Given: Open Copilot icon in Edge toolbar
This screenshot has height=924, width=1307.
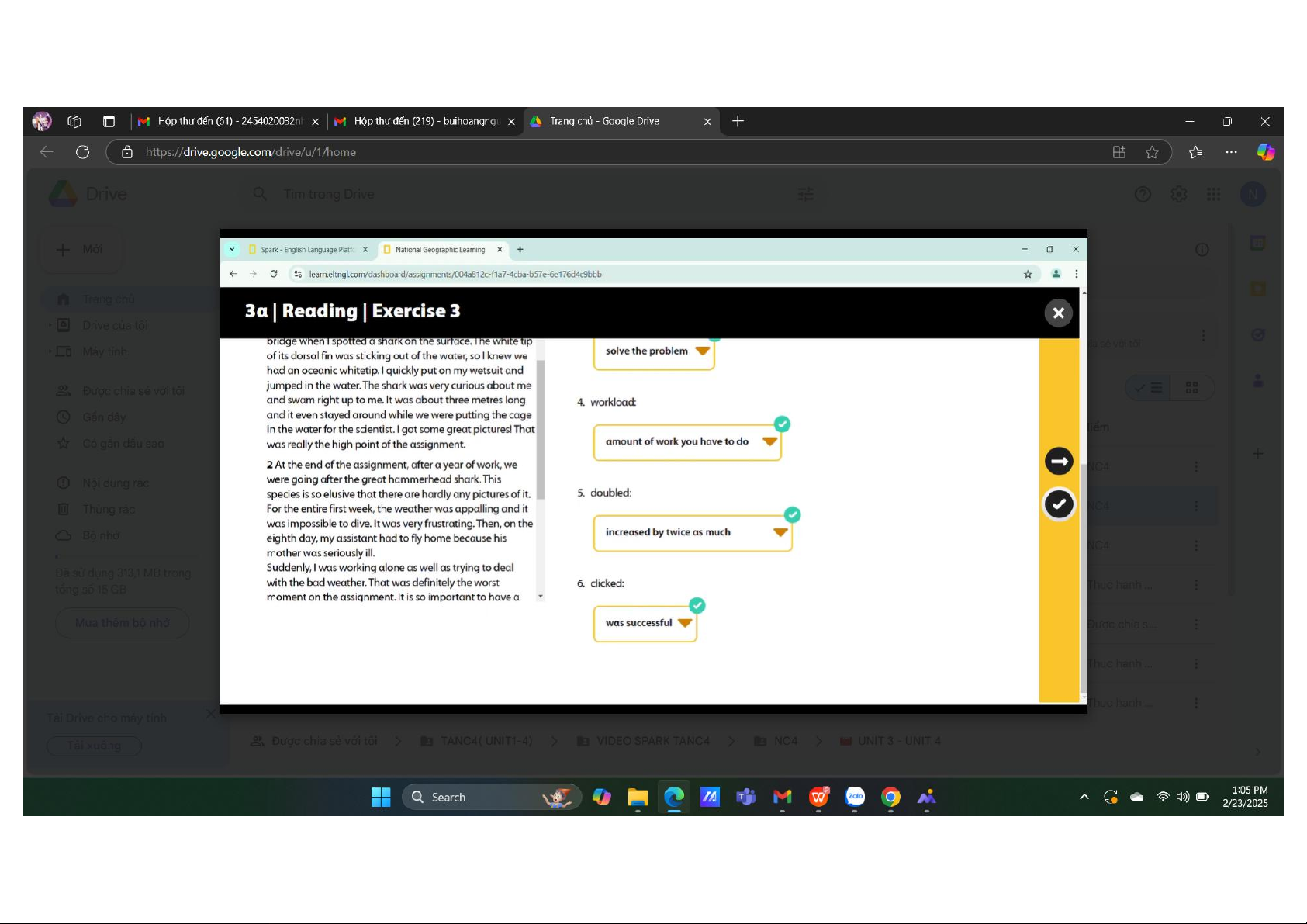Looking at the screenshot, I should 1265,152.
